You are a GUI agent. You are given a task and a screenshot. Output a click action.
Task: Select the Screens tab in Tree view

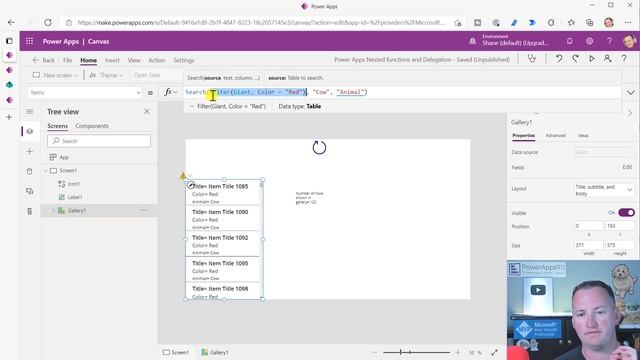click(58, 126)
